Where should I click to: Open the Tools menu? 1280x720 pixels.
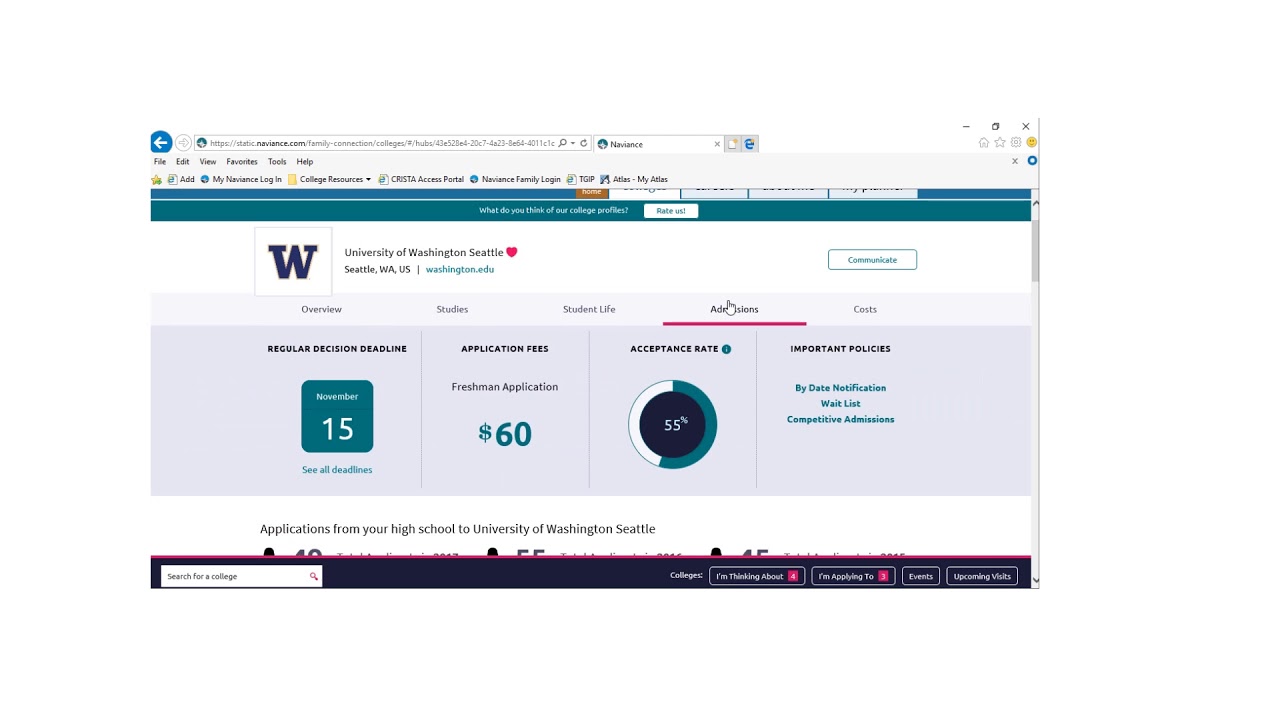[x=277, y=162]
